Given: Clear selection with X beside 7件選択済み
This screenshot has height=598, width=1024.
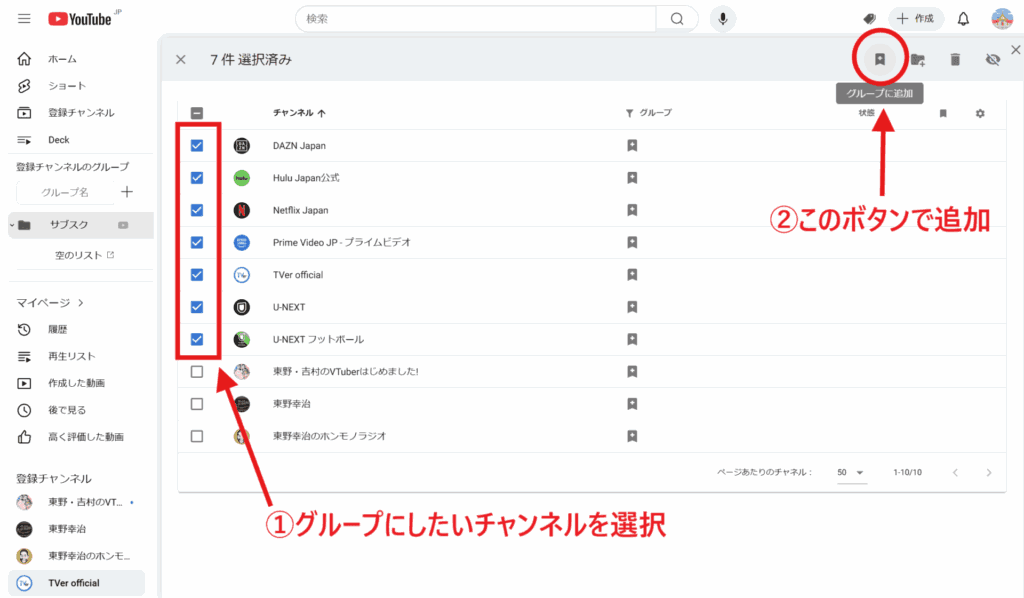Looking at the screenshot, I should tap(181, 59).
